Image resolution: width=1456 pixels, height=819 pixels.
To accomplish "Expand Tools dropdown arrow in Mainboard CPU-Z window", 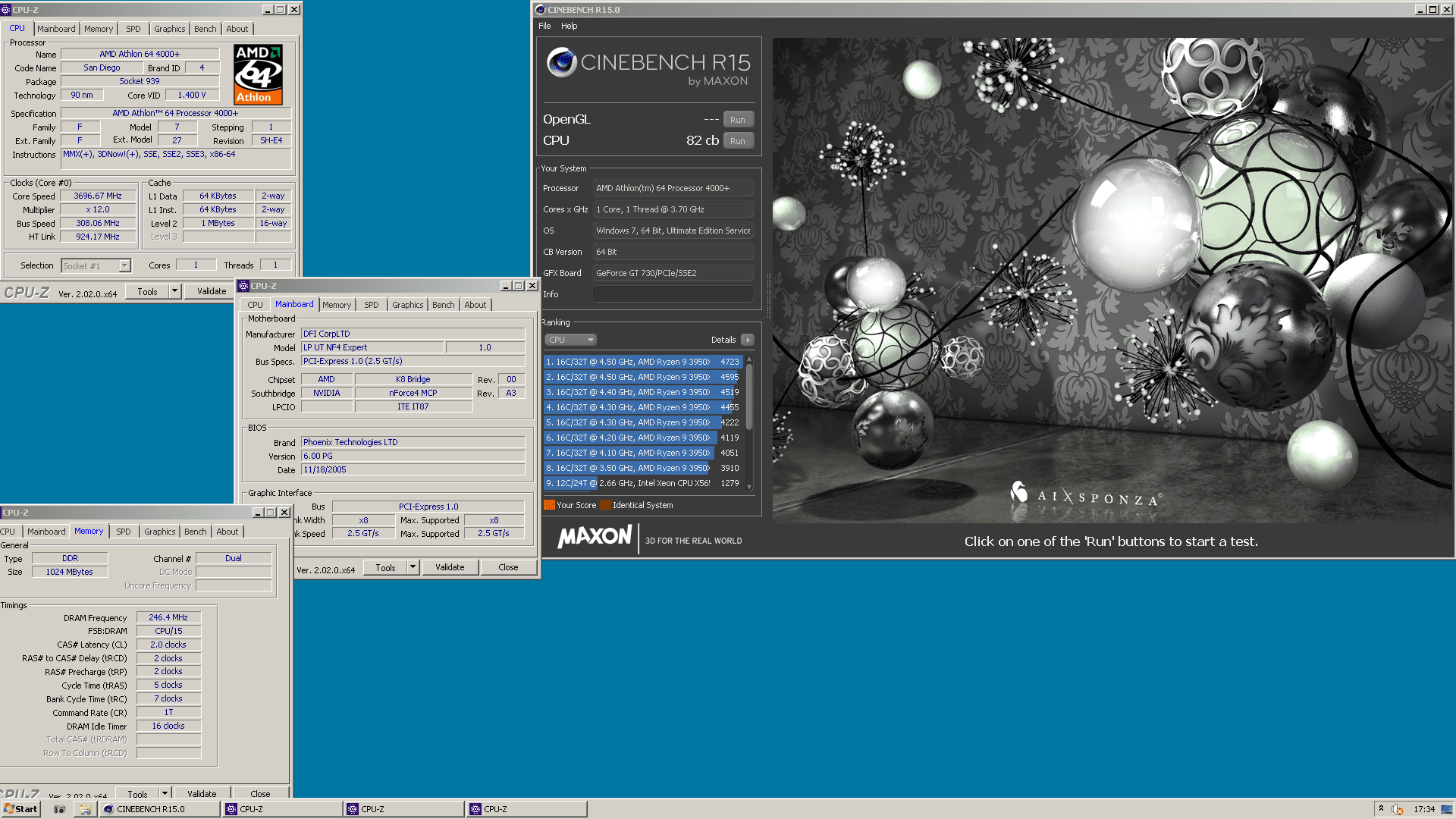I will pyautogui.click(x=413, y=567).
